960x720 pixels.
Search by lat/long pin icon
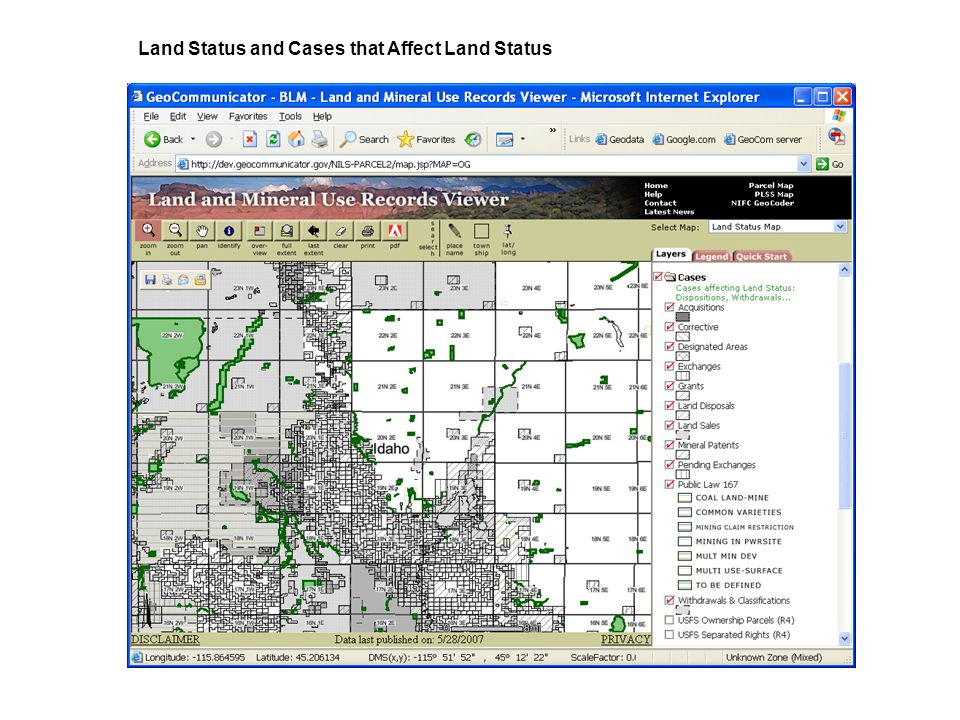click(508, 231)
